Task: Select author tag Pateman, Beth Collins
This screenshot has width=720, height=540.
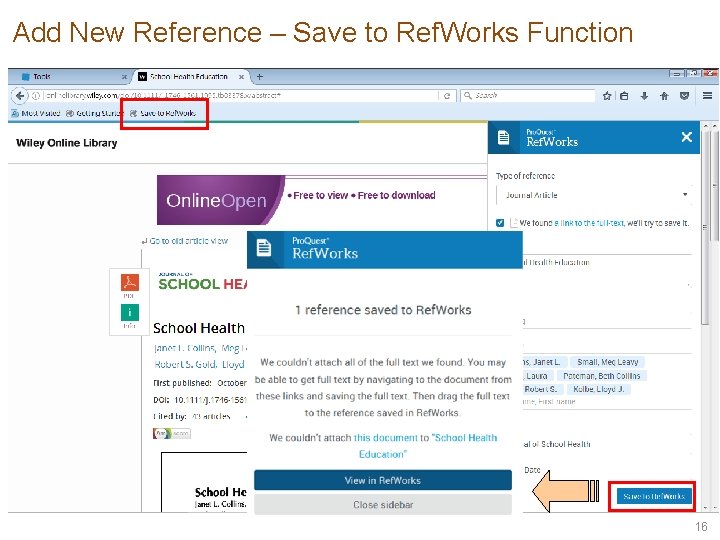Action: [602, 376]
